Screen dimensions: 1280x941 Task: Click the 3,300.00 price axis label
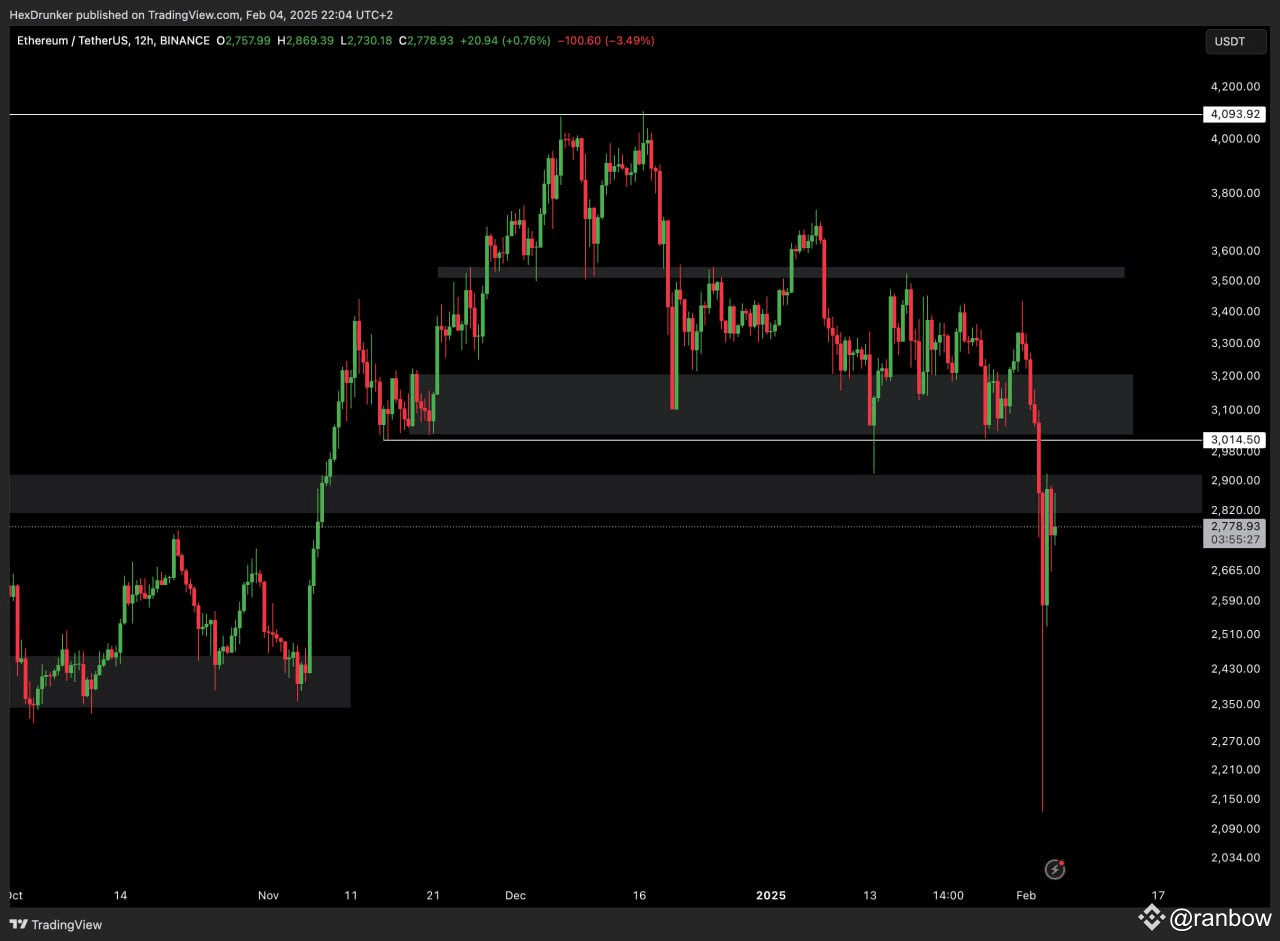pyautogui.click(x=1236, y=344)
